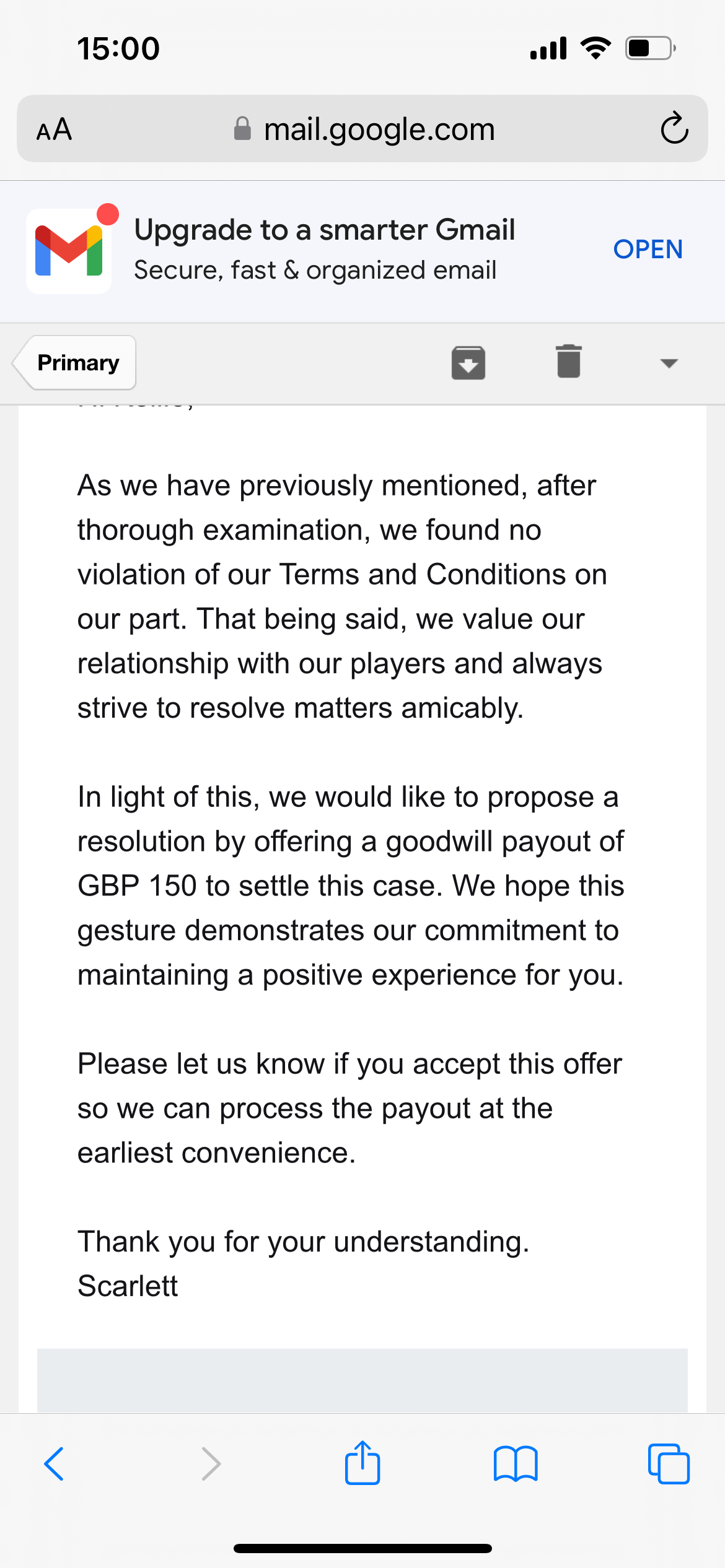The image size is (725, 1568).
Task: Return to the Primary inbox
Action: pyautogui.click(x=76, y=363)
